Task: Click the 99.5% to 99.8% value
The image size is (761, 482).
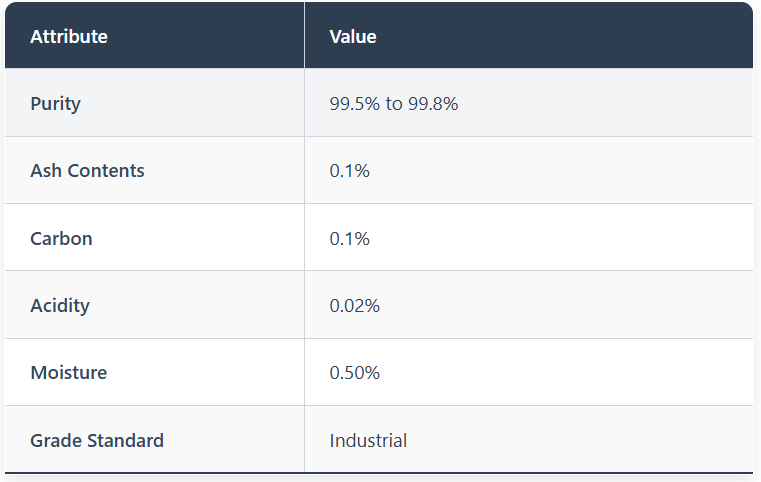Action: [394, 103]
